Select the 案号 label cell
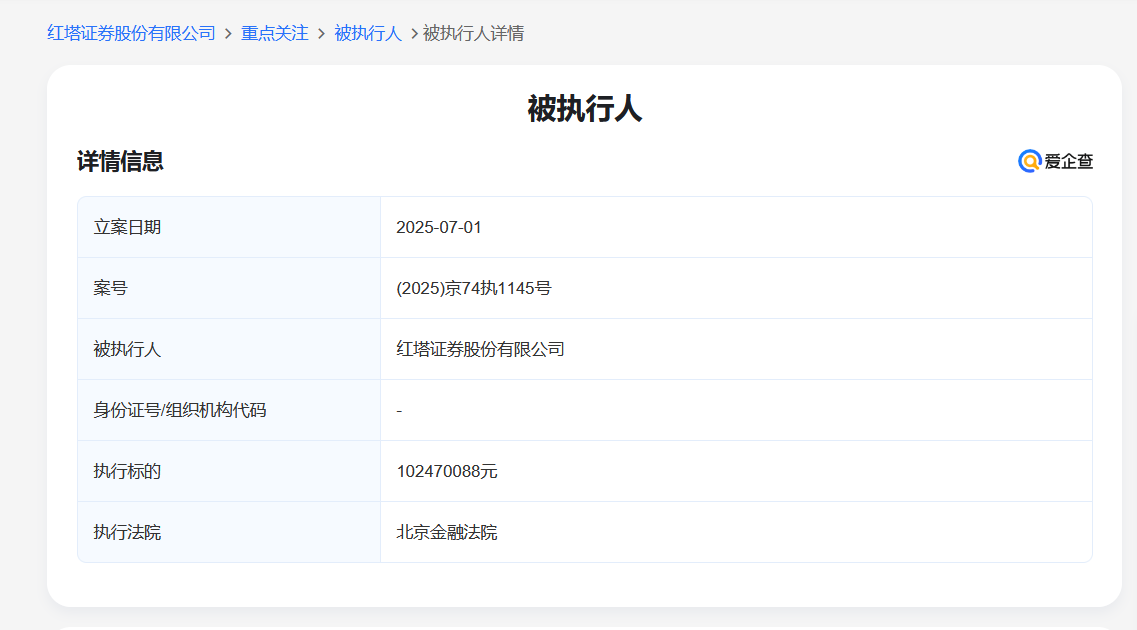This screenshot has height=630, width=1137. click(229, 288)
